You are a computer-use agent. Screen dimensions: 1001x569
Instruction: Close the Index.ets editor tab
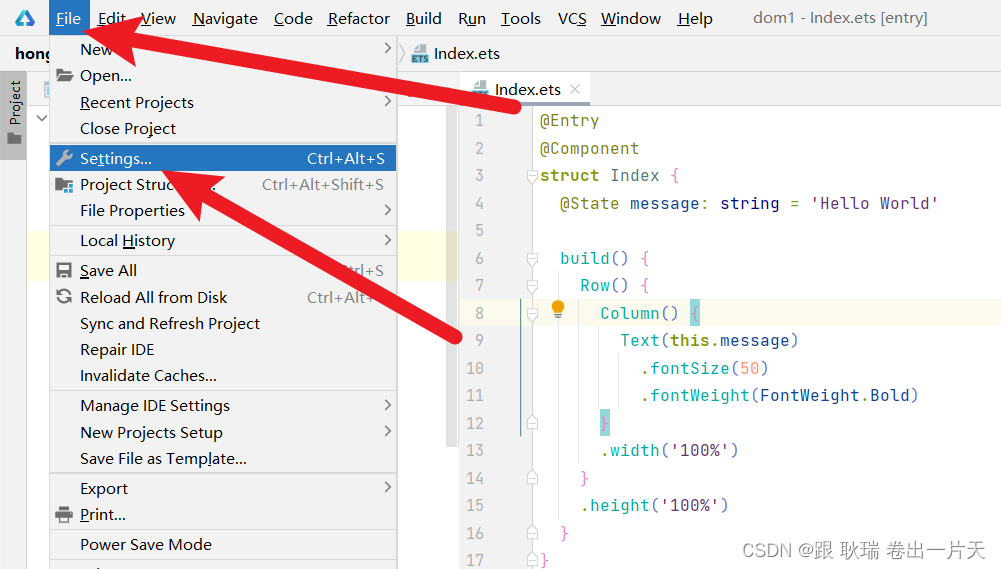575,89
